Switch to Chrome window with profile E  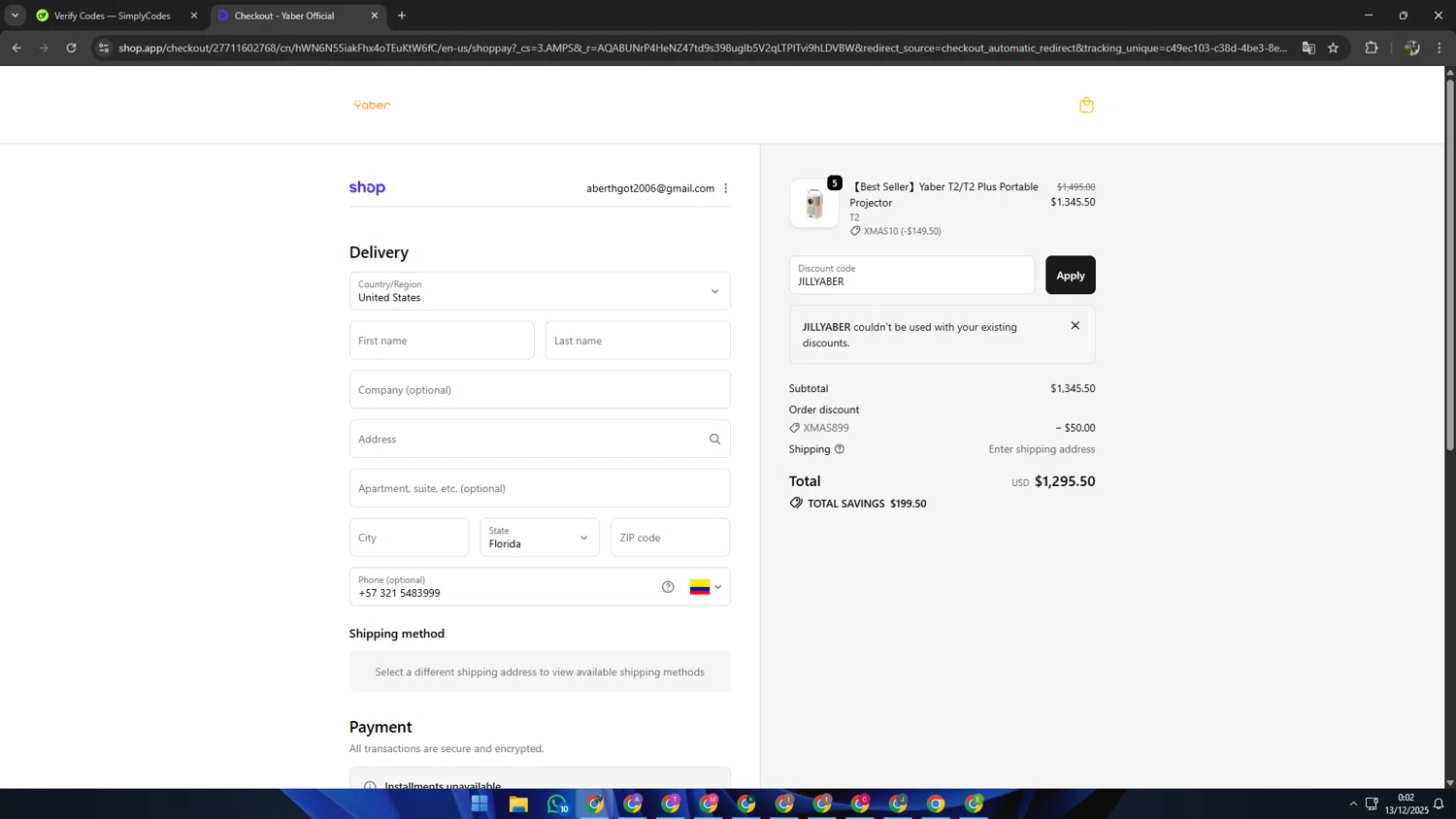(974, 803)
